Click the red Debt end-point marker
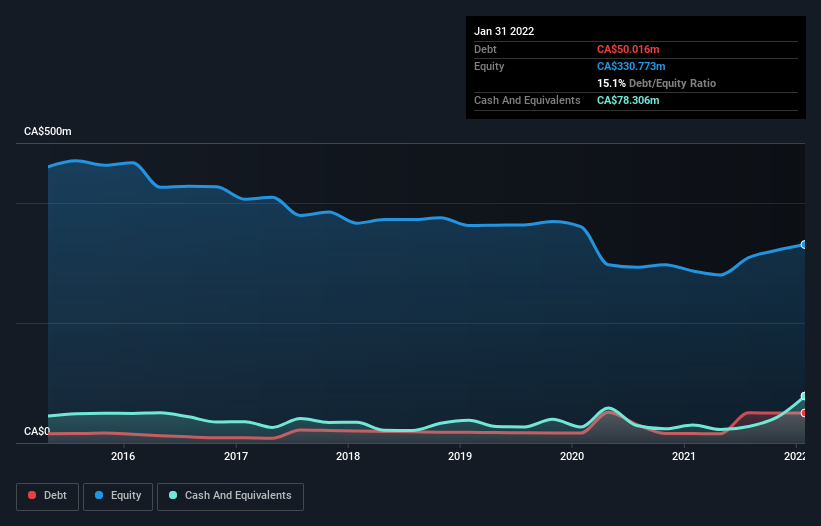The height and width of the screenshot is (526, 821). [804, 413]
